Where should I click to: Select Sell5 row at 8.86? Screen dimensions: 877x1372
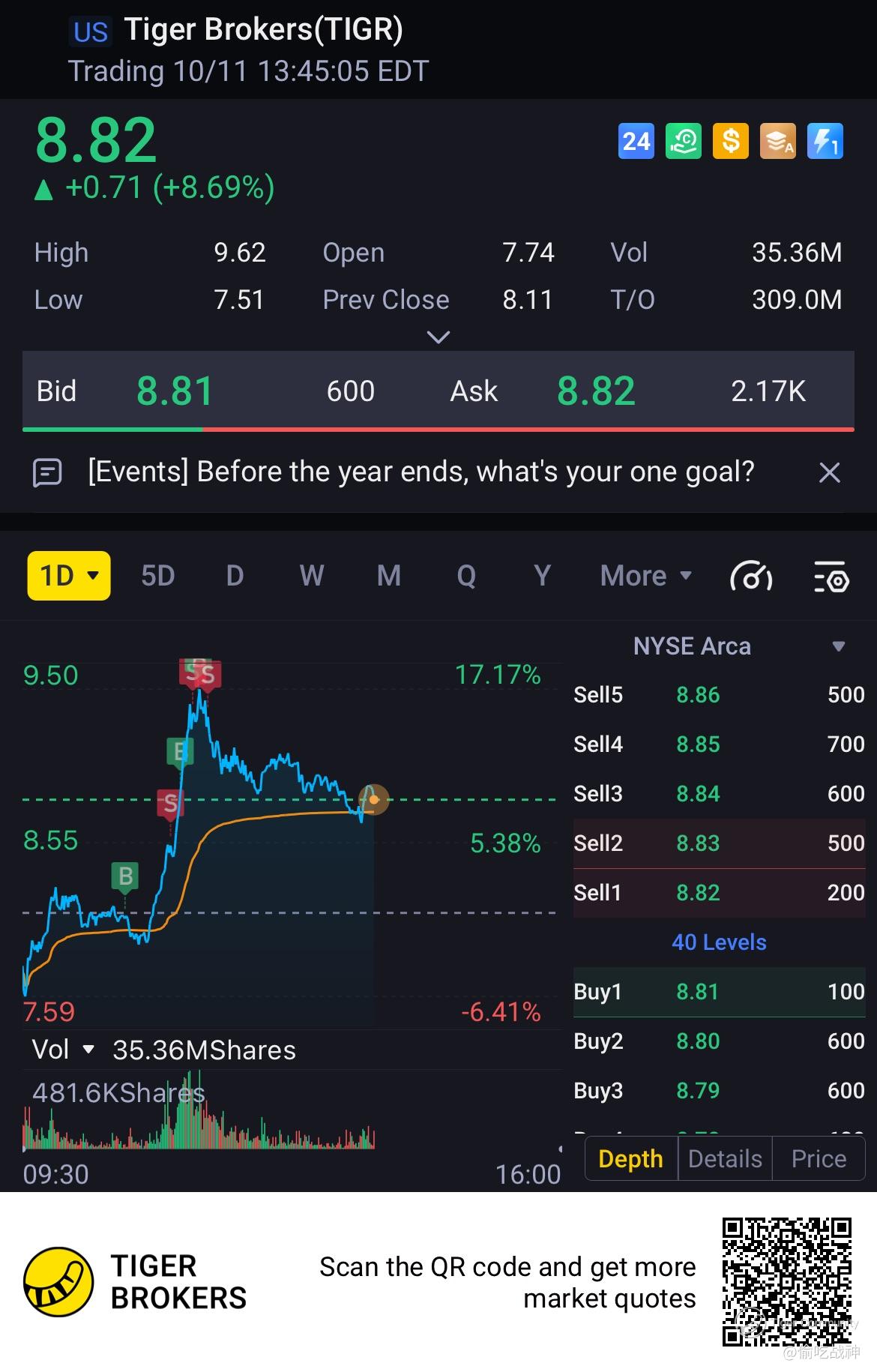point(719,694)
